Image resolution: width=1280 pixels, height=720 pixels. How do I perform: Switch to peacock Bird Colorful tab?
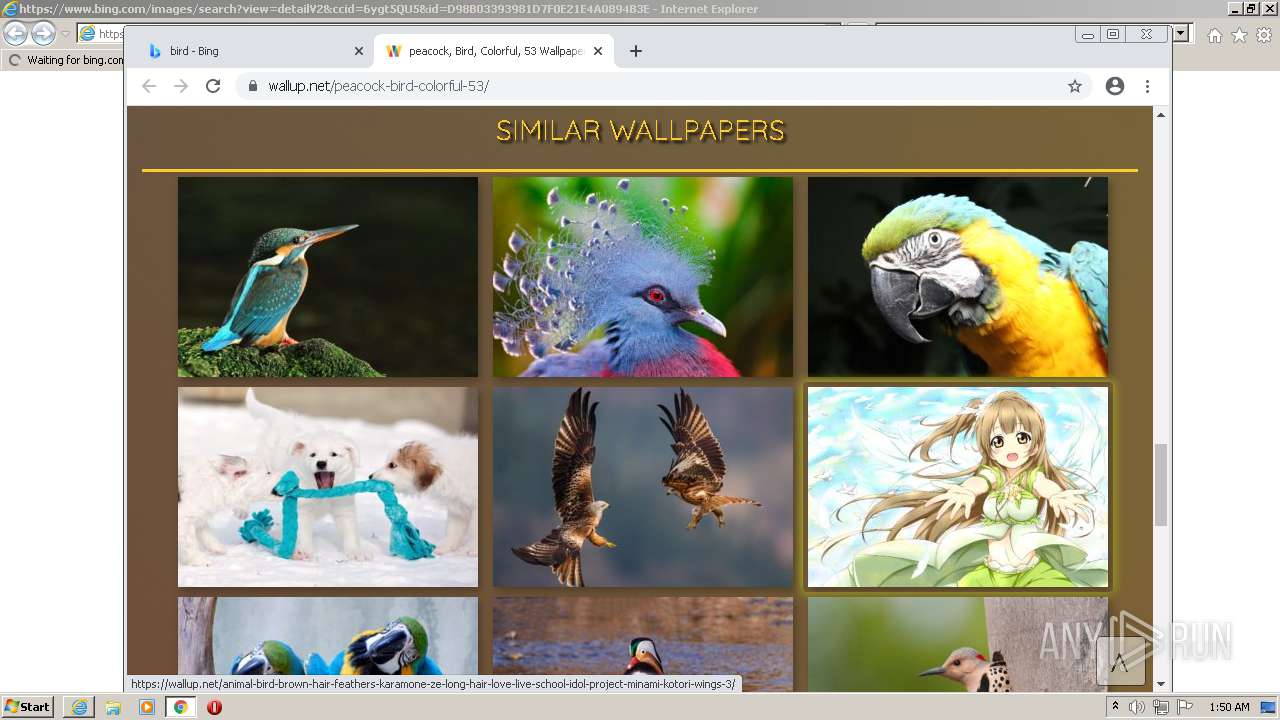coord(494,51)
